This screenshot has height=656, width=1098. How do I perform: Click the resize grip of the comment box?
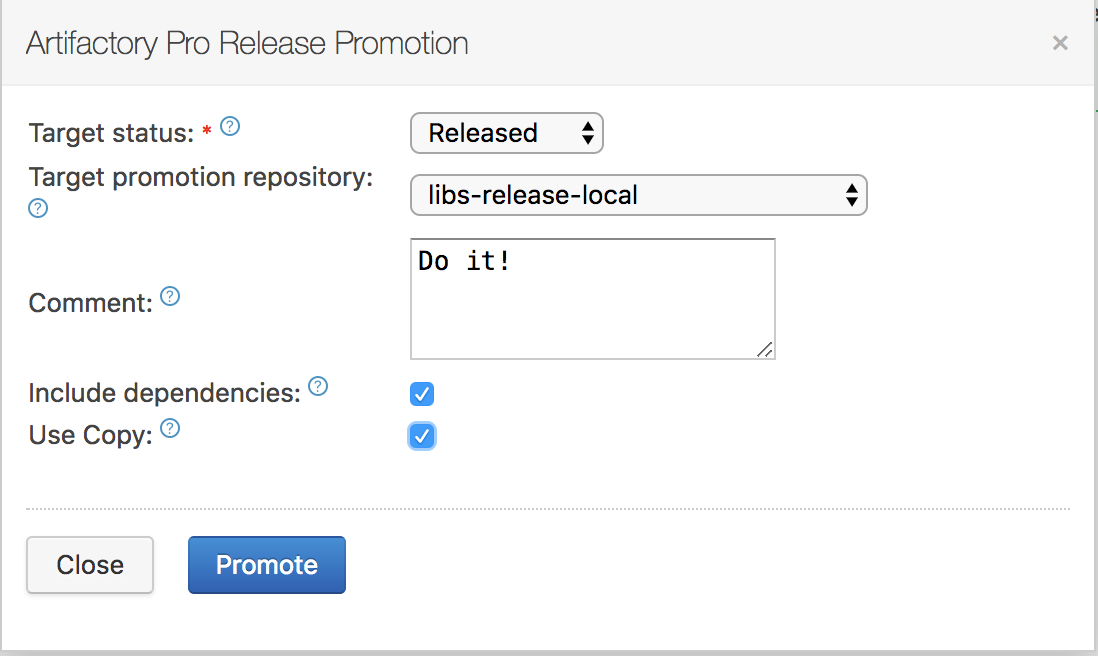click(766, 349)
